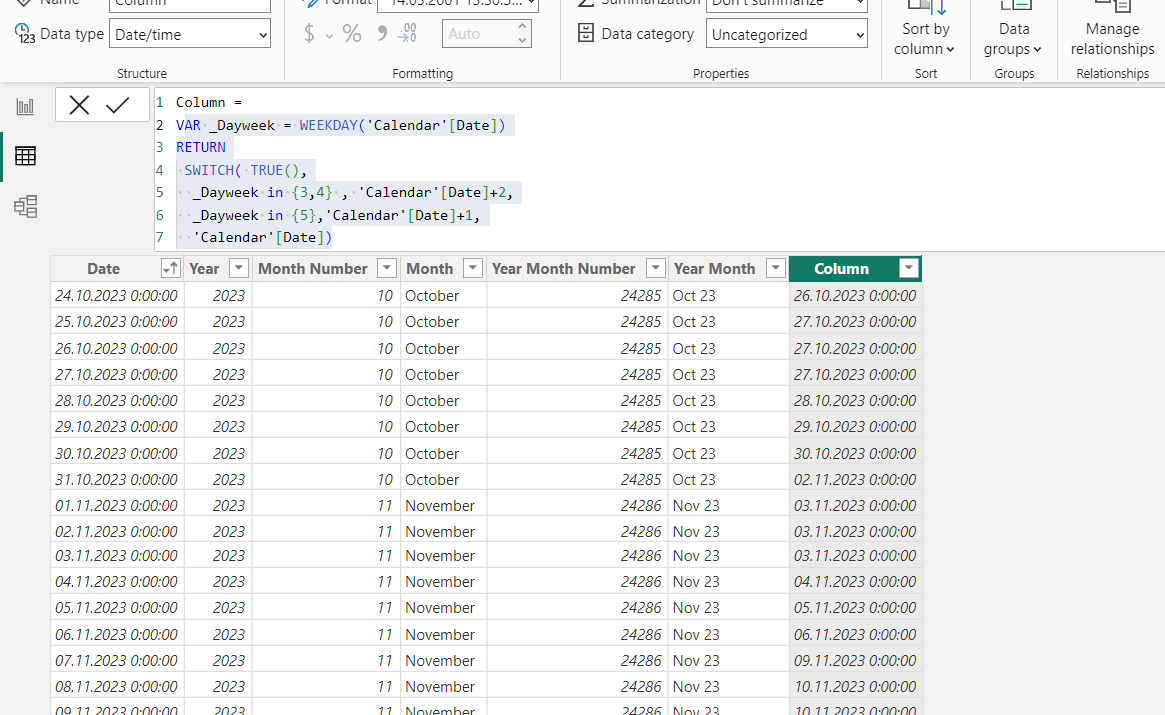Toggle the thousands separator comma icon
The image size is (1165, 715).
[382, 33]
